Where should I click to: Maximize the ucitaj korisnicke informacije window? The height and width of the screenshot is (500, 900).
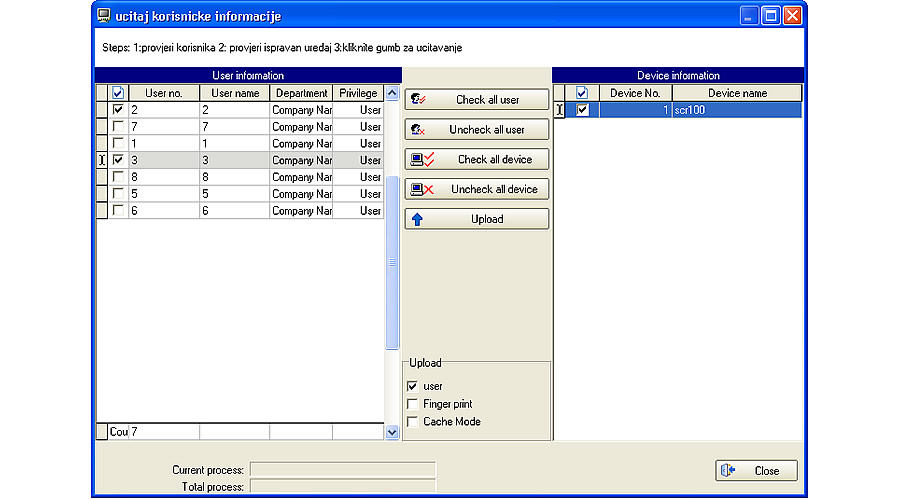[771, 16]
